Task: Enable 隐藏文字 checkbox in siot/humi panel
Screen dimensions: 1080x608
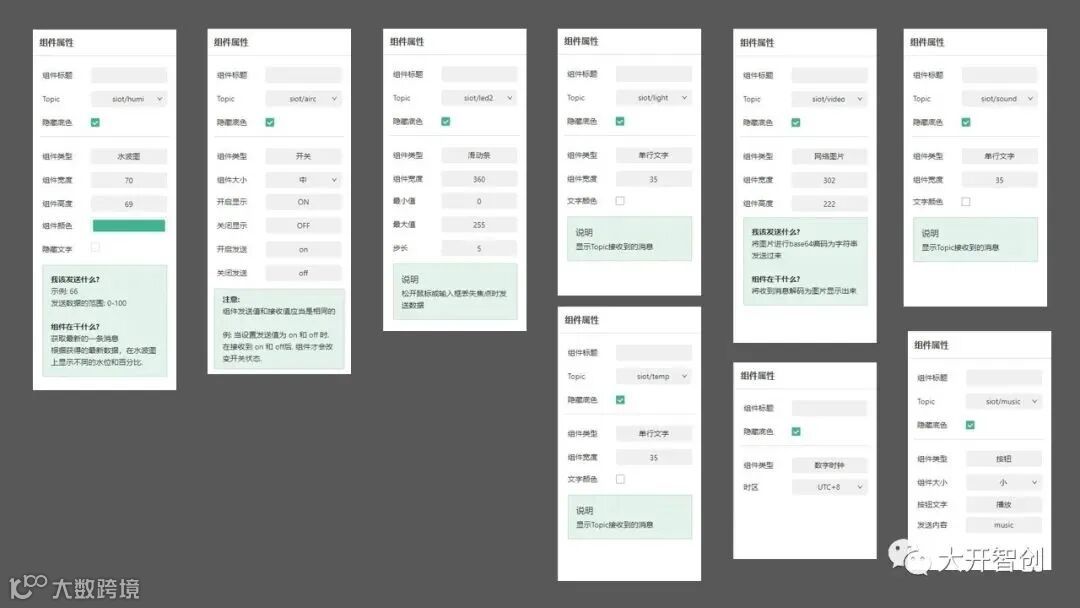Action: (95, 247)
